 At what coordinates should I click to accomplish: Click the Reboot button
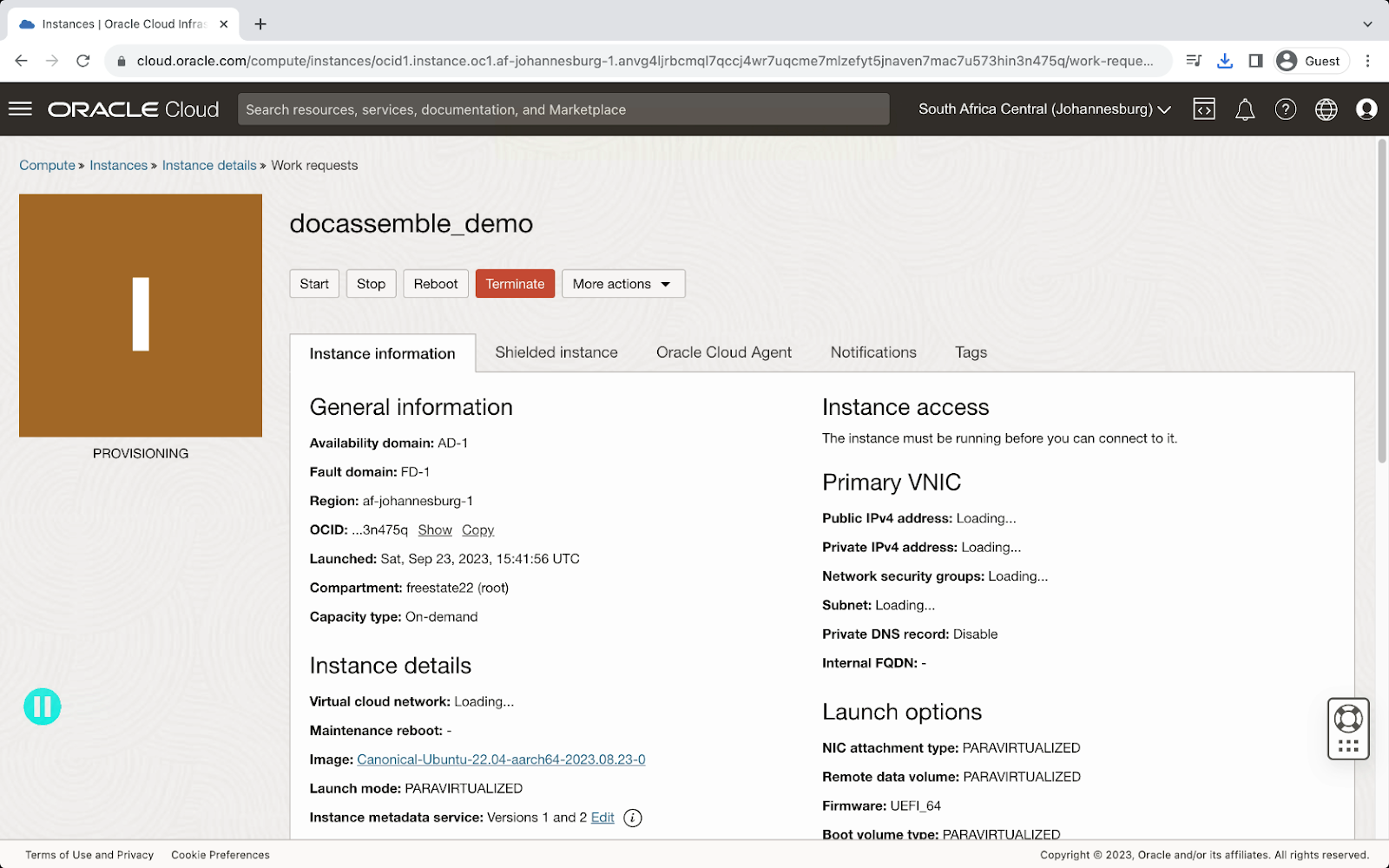[x=436, y=284]
